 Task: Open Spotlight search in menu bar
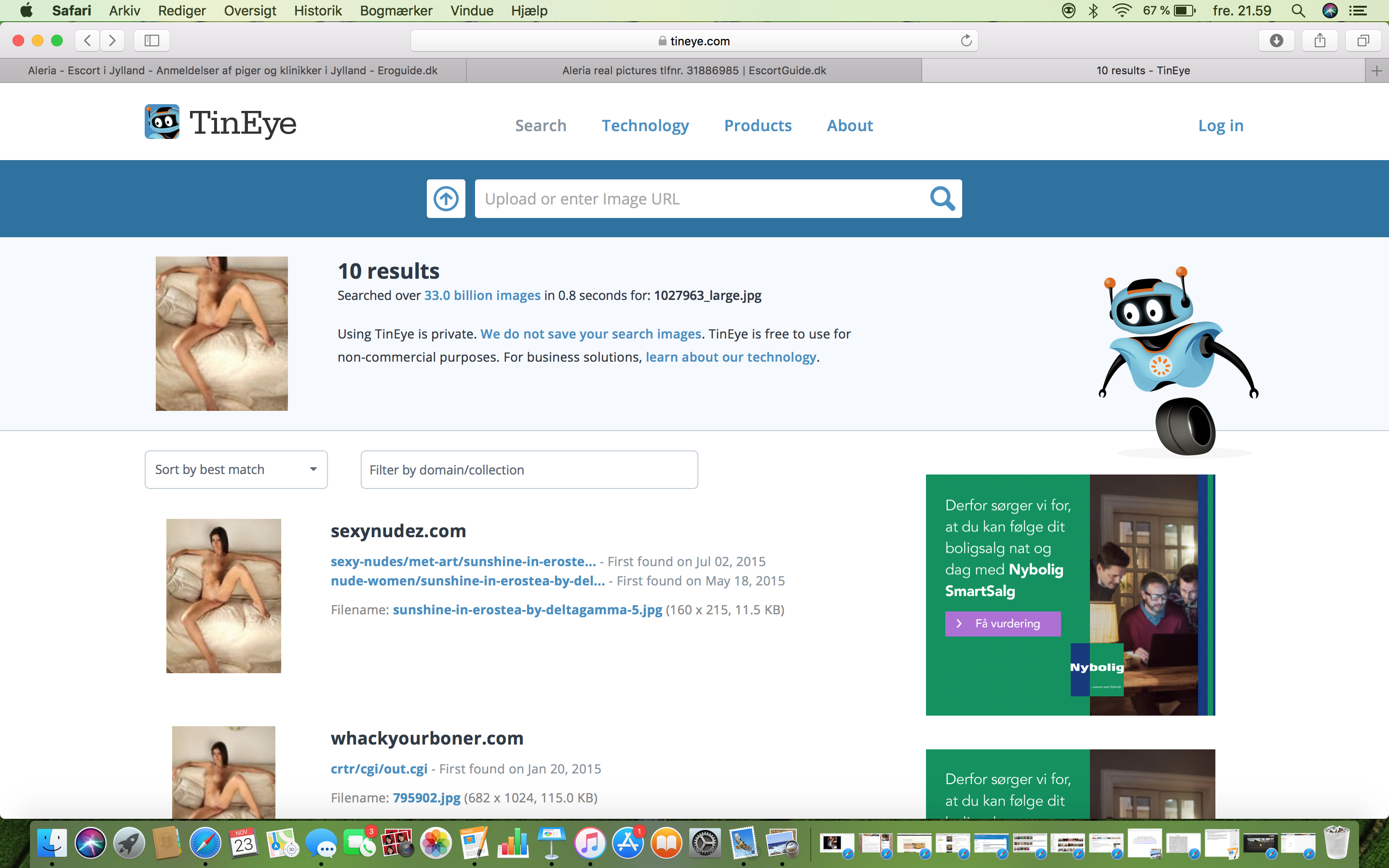coord(1298,10)
